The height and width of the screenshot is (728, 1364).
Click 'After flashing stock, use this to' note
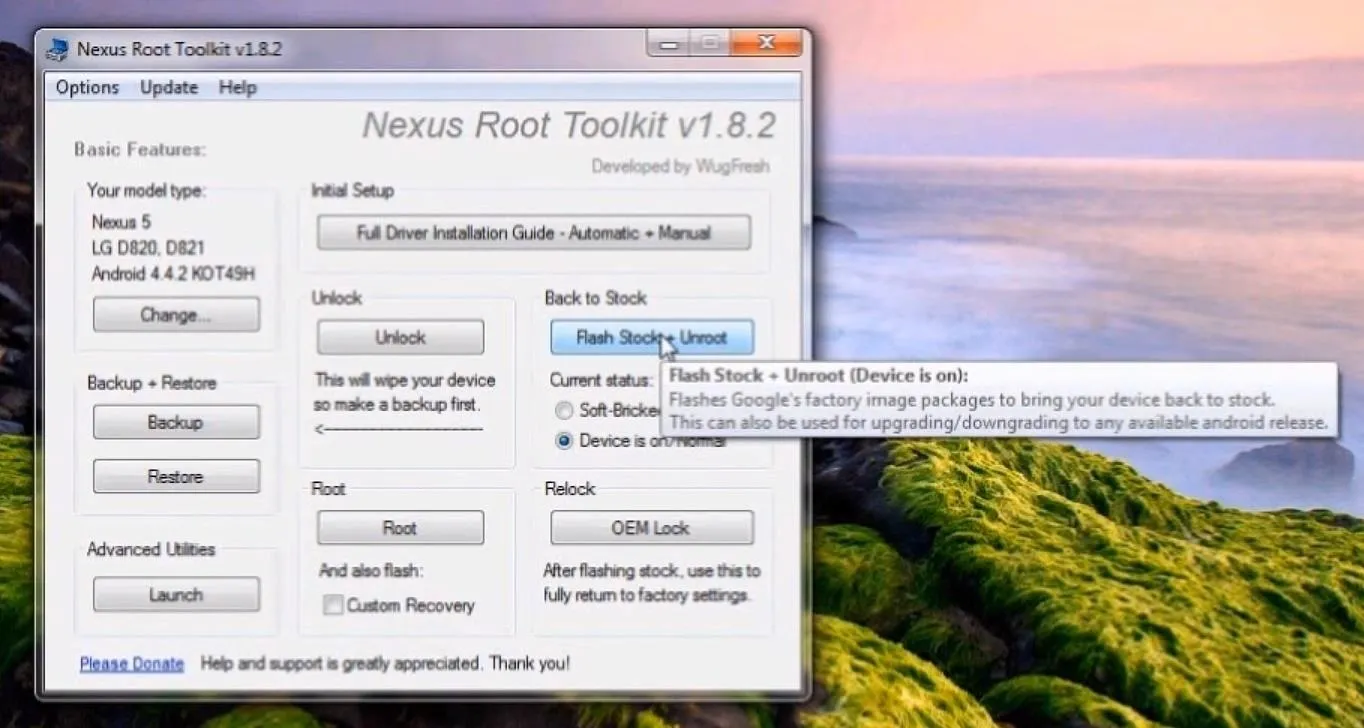coord(652,571)
